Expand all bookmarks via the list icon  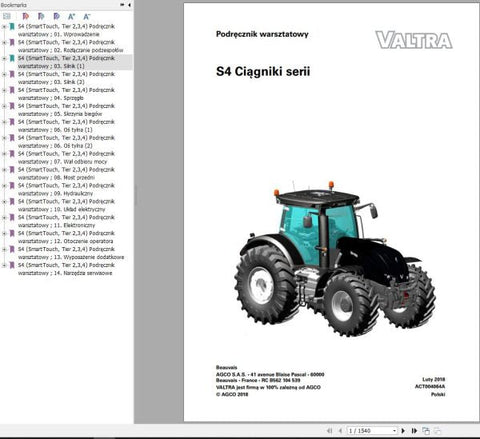click(x=7, y=16)
